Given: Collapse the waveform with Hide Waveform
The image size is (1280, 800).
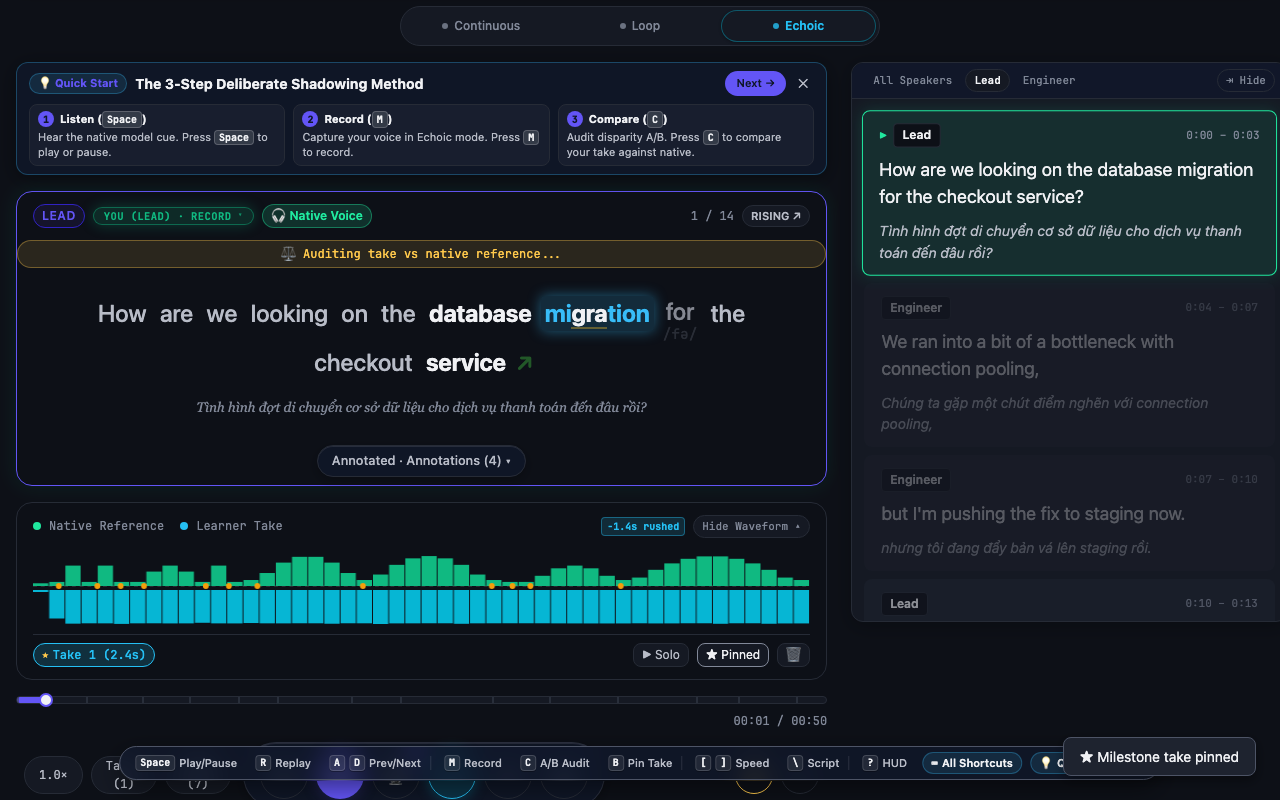Looking at the screenshot, I should 751,526.
